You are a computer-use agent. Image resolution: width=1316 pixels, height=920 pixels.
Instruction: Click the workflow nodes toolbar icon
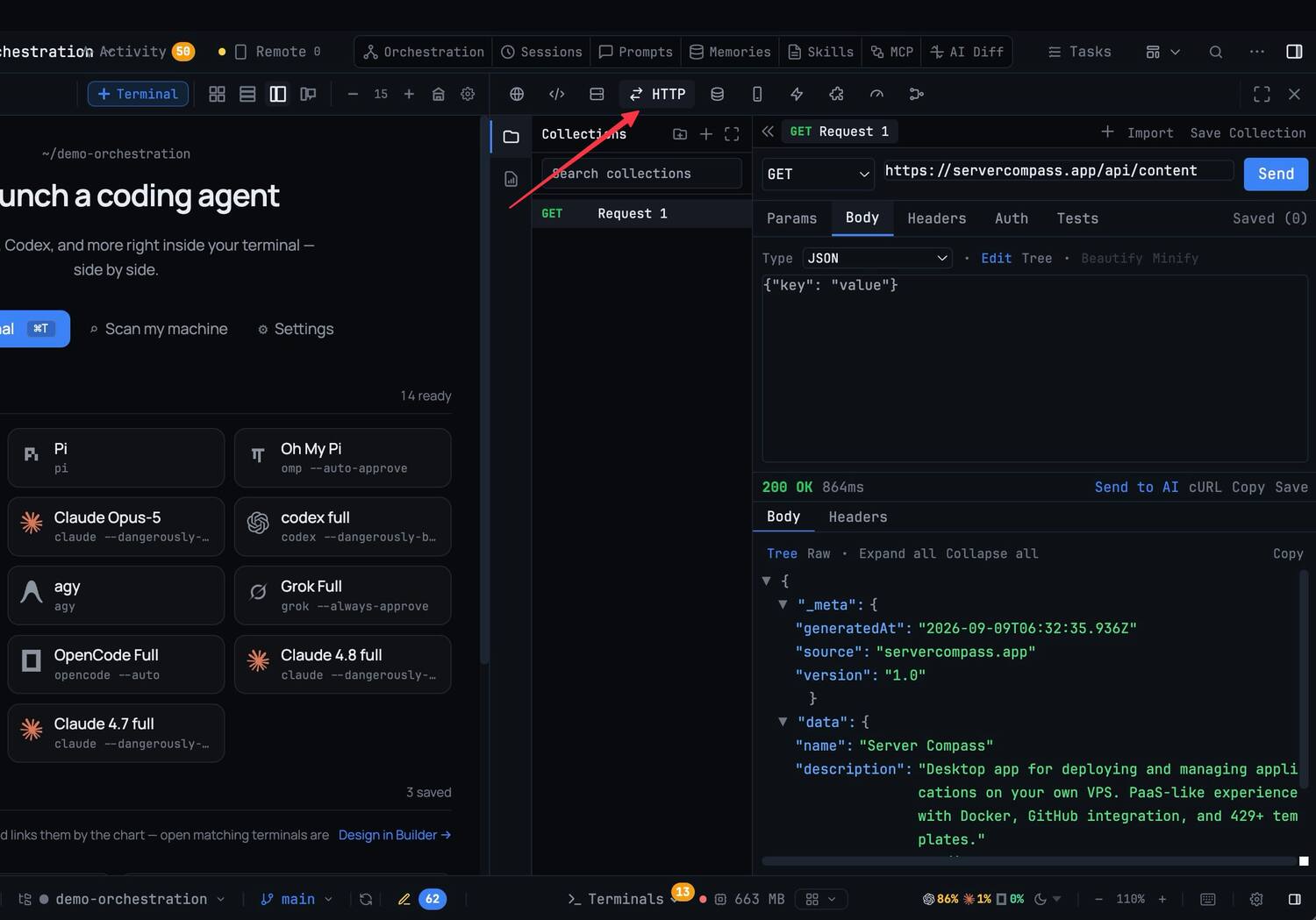click(x=917, y=94)
